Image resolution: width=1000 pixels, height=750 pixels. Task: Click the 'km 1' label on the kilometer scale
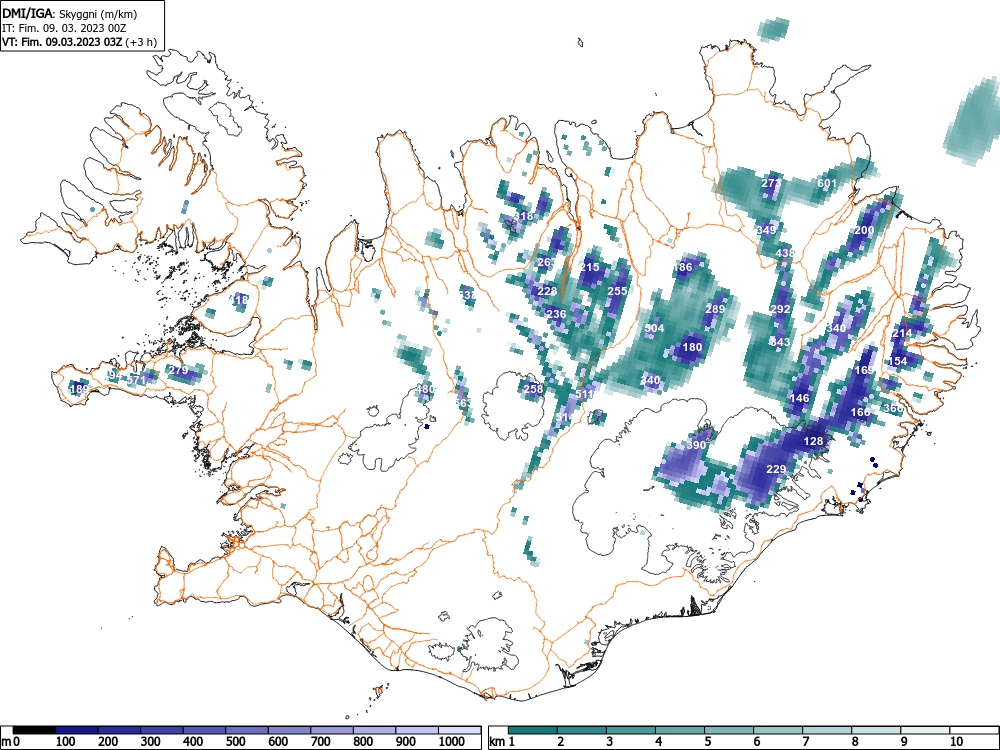click(x=502, y=742)
